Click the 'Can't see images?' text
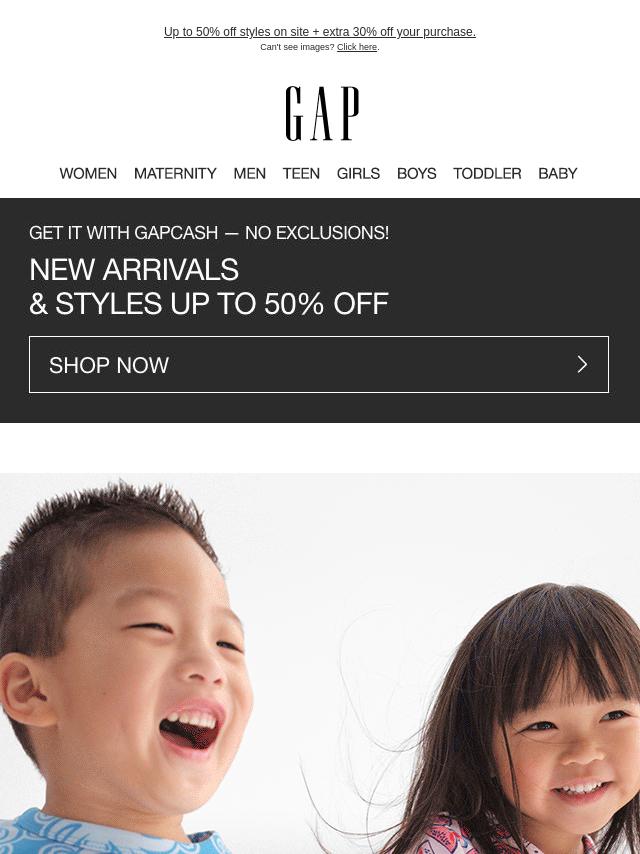Screen dimensions: 640x854 pyautogui.click(x=297, y=47)
